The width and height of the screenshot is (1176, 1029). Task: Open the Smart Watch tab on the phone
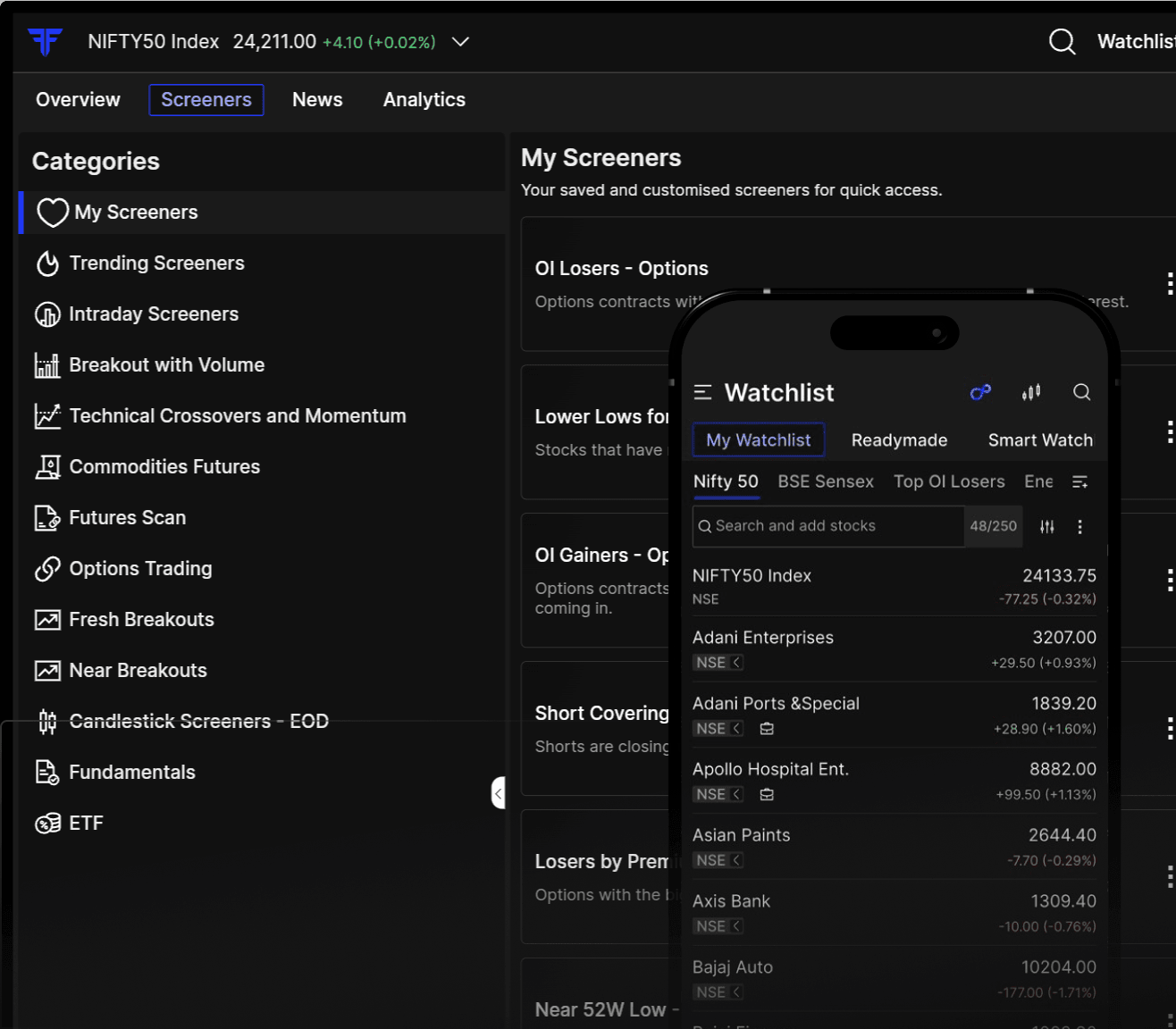pyautogui.click(x=1040, y=440)
